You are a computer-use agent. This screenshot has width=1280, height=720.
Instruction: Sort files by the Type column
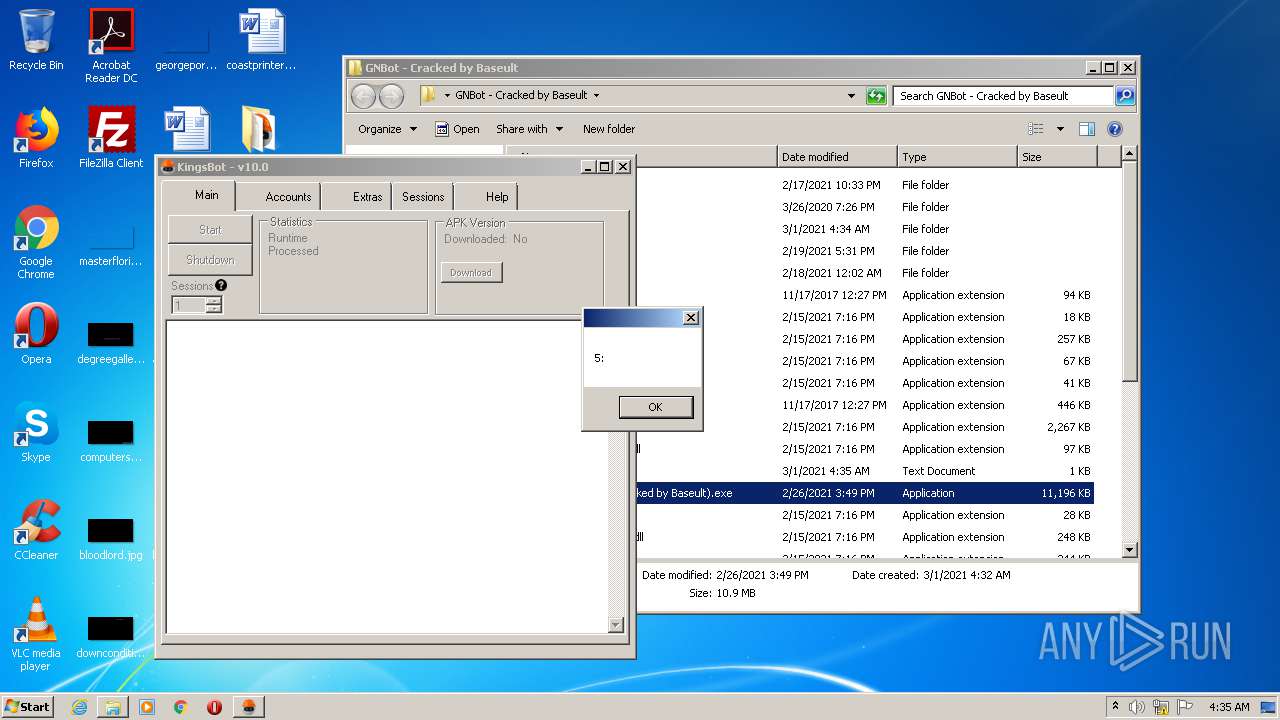coord(956,157)
